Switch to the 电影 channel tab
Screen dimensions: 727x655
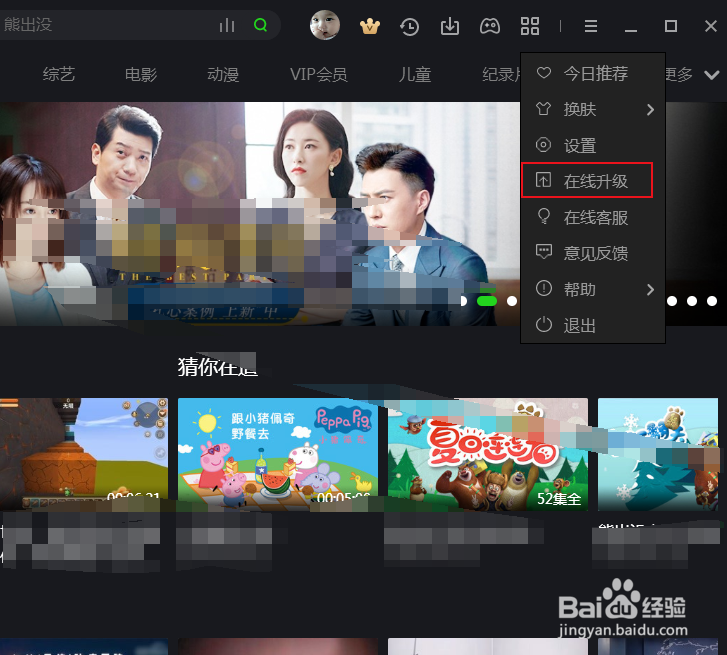coord(141,74)
